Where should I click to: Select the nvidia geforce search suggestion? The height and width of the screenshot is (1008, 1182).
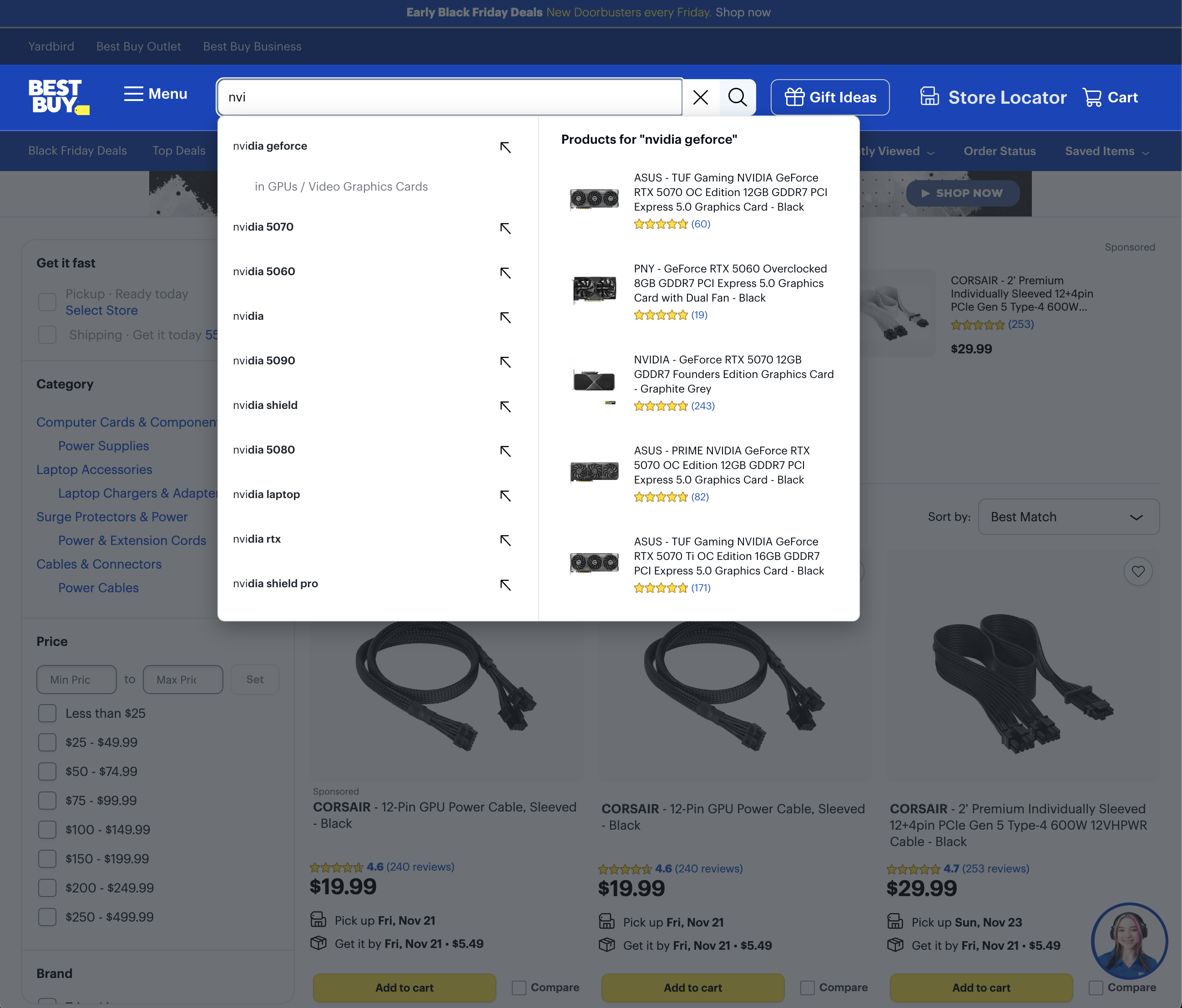(270, 146)
